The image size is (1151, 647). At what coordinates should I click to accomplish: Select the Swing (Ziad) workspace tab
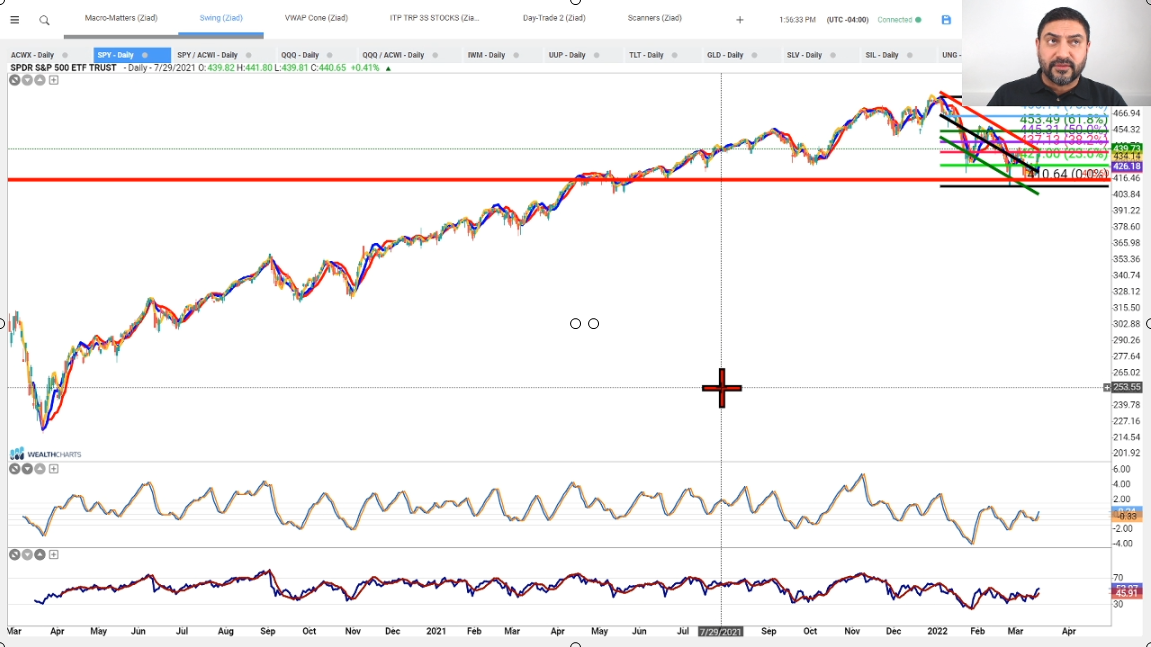pyautogui.click(x=221, y=18)
